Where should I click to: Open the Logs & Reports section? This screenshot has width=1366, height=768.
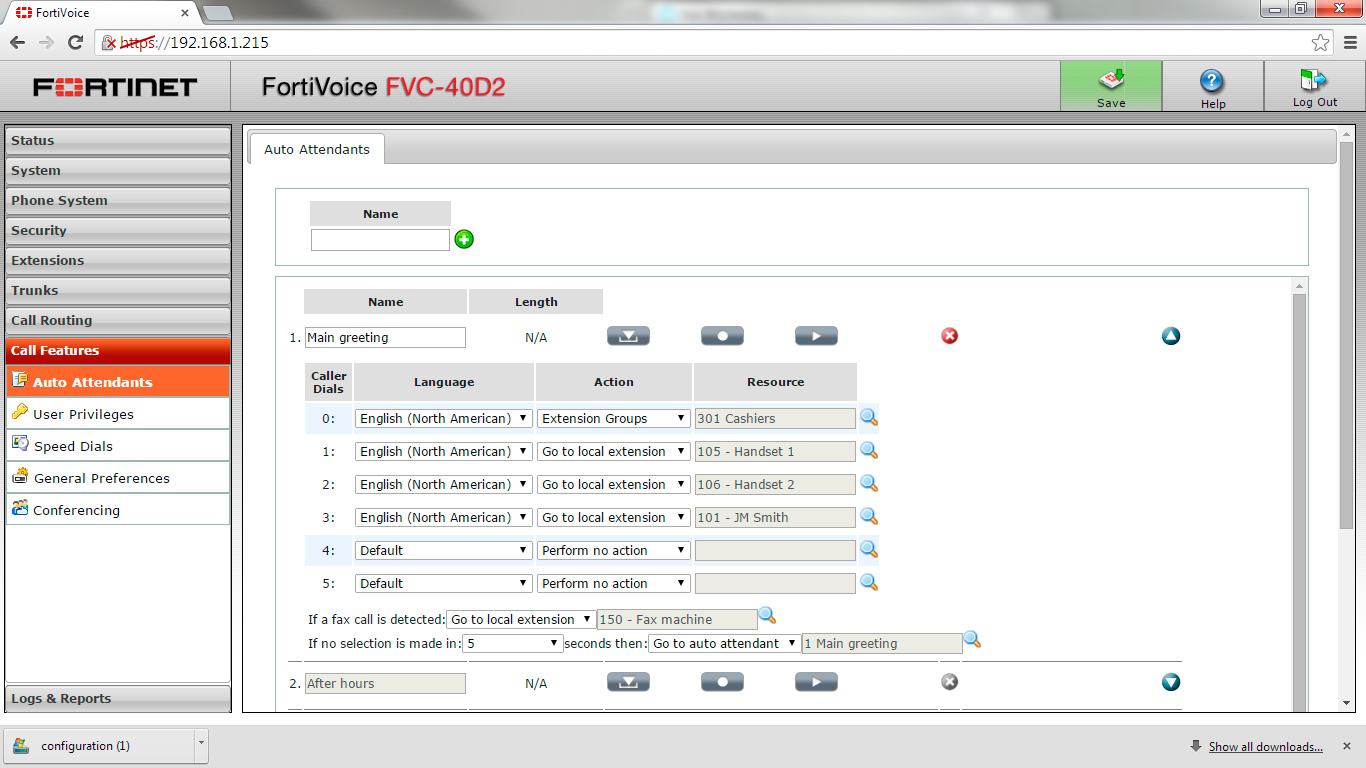tap(118, 699)
